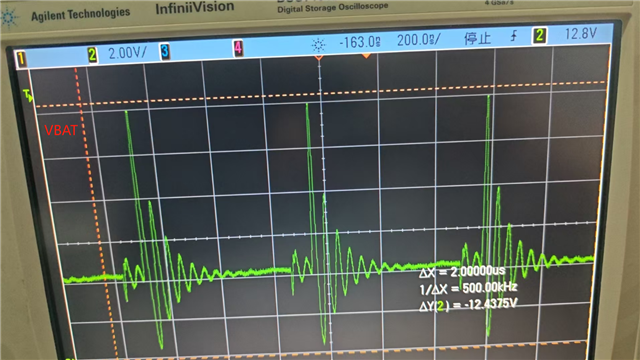Click the 停止 run status indicator
The height and width of the screenshot is (360, 640).
477,38
